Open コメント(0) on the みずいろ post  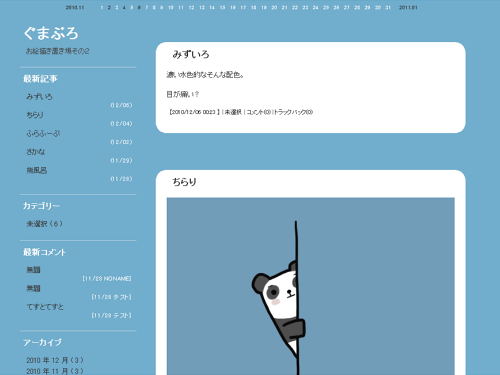pos(258,112)
